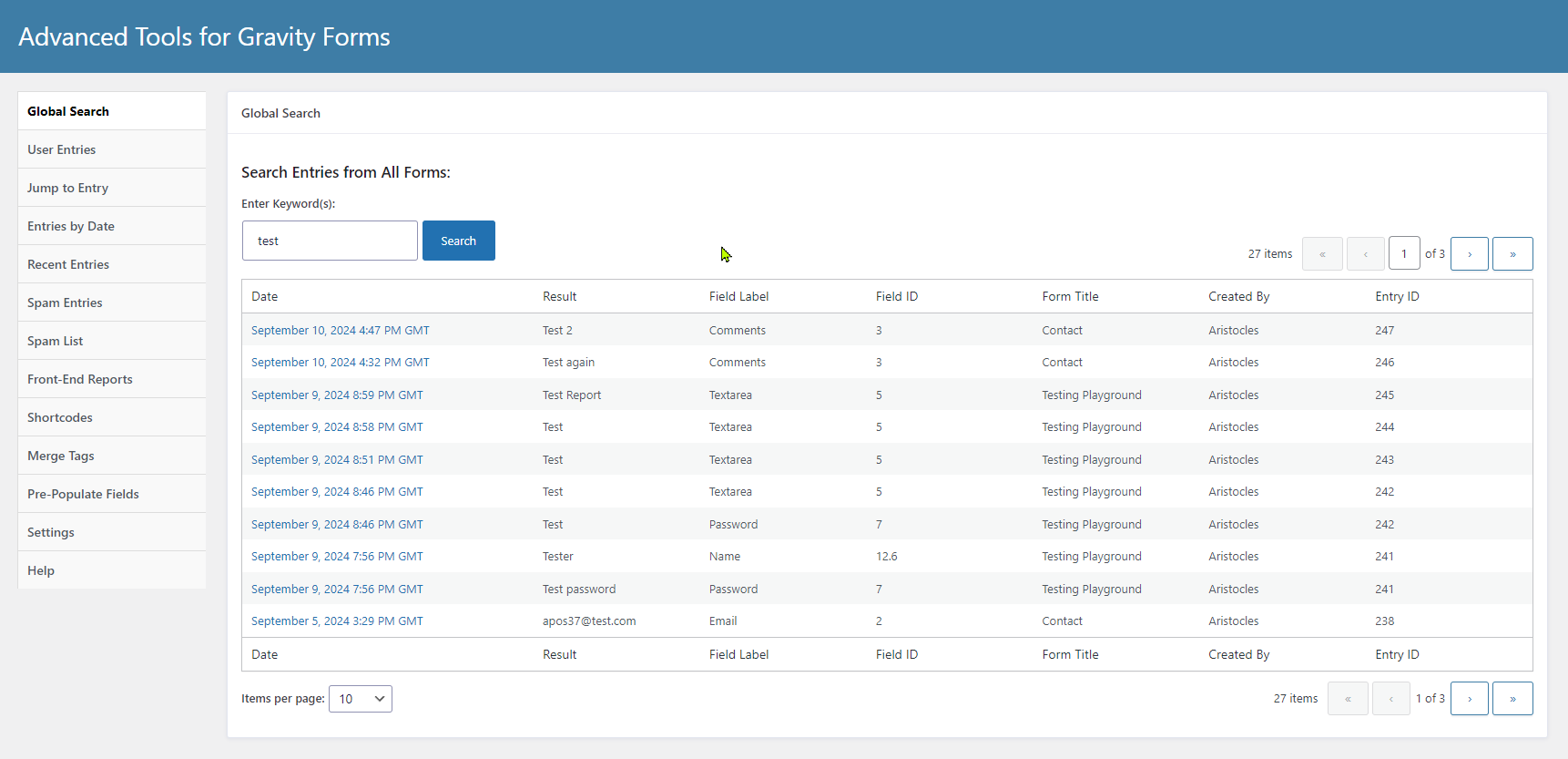Open Pre-Populate Fields in sidebar
The width and height of the screenshot is (1568, 759).
(83, 494)
